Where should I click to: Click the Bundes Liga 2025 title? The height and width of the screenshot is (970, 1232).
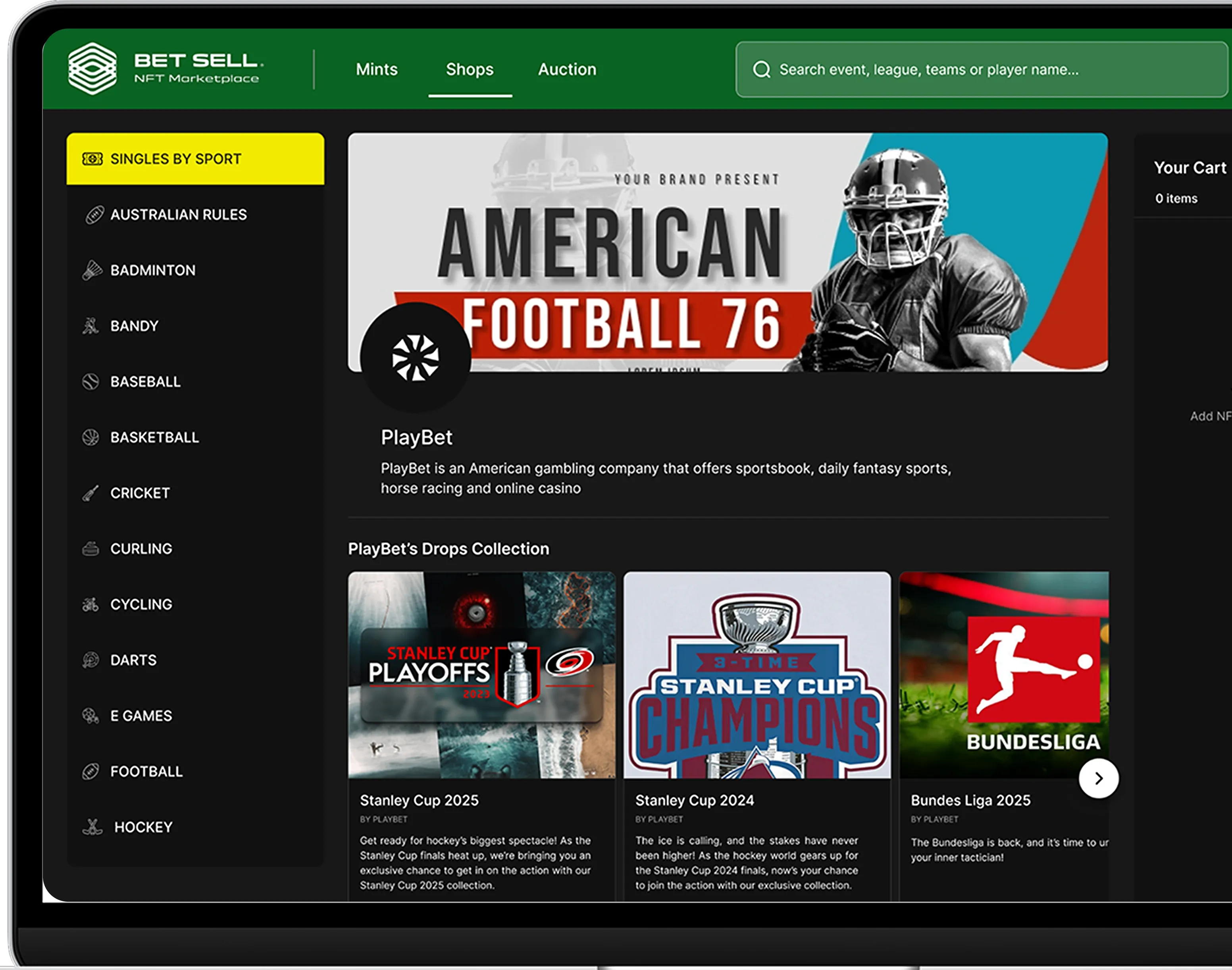pyautogui.click(x=971, y=800)
